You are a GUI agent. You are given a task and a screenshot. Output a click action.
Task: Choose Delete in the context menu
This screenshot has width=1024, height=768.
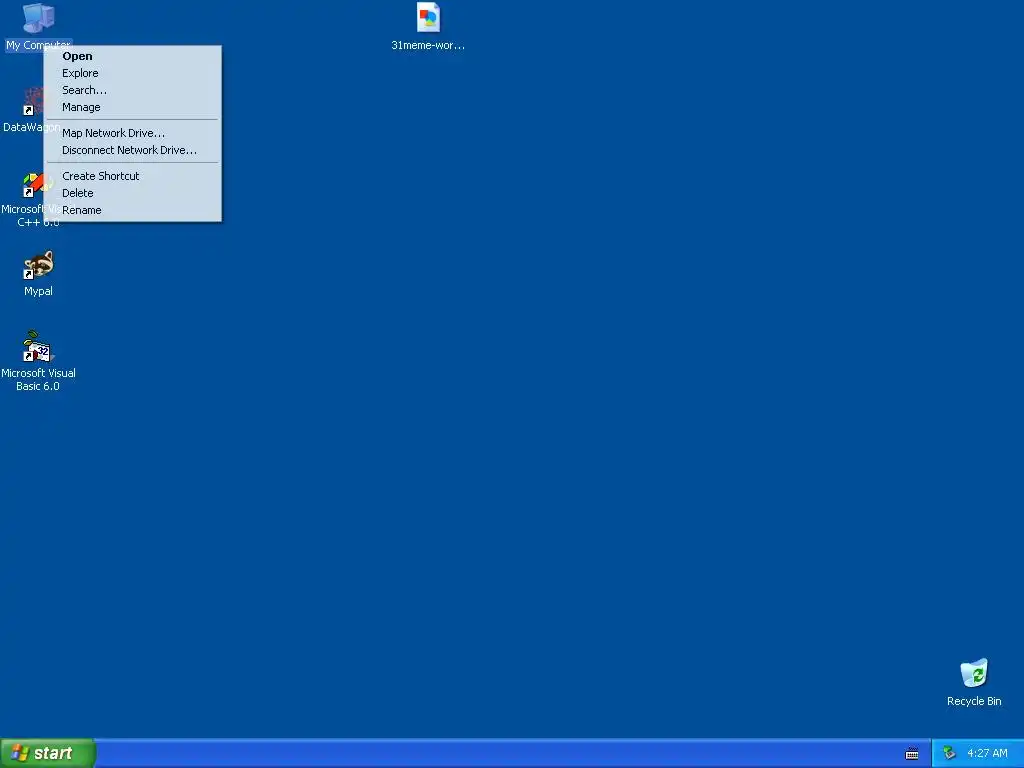click(x=134, y=193)
